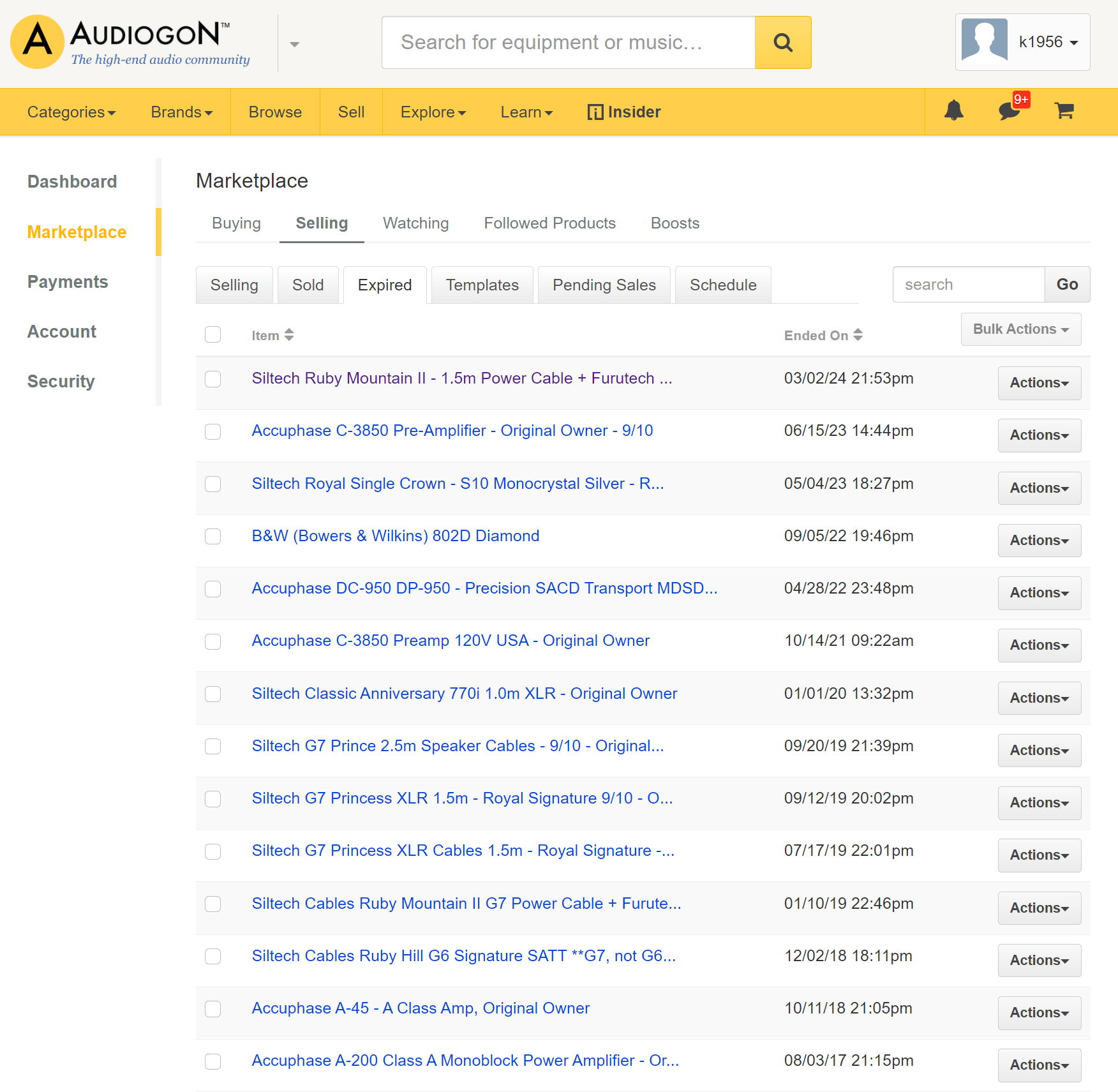Viewport: 1118px width, 1092px height.
Task: Select the Expired sub-tab
Action: (384, 285)
